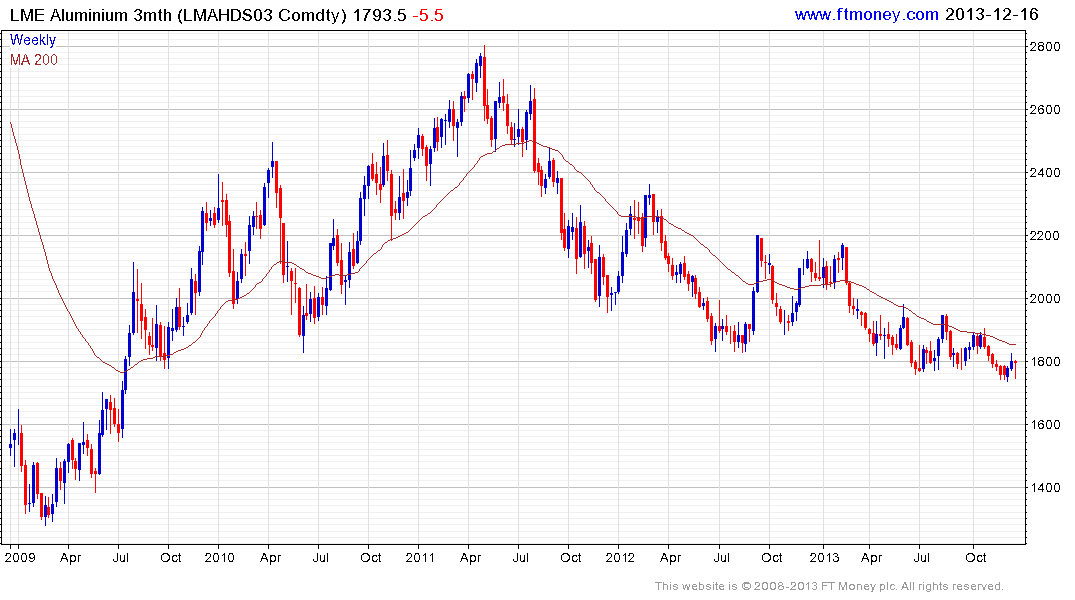Screen dimensions: 1075x600
Task: Click the 2010 year label on time axis
Action: click(x=219, y=557)
